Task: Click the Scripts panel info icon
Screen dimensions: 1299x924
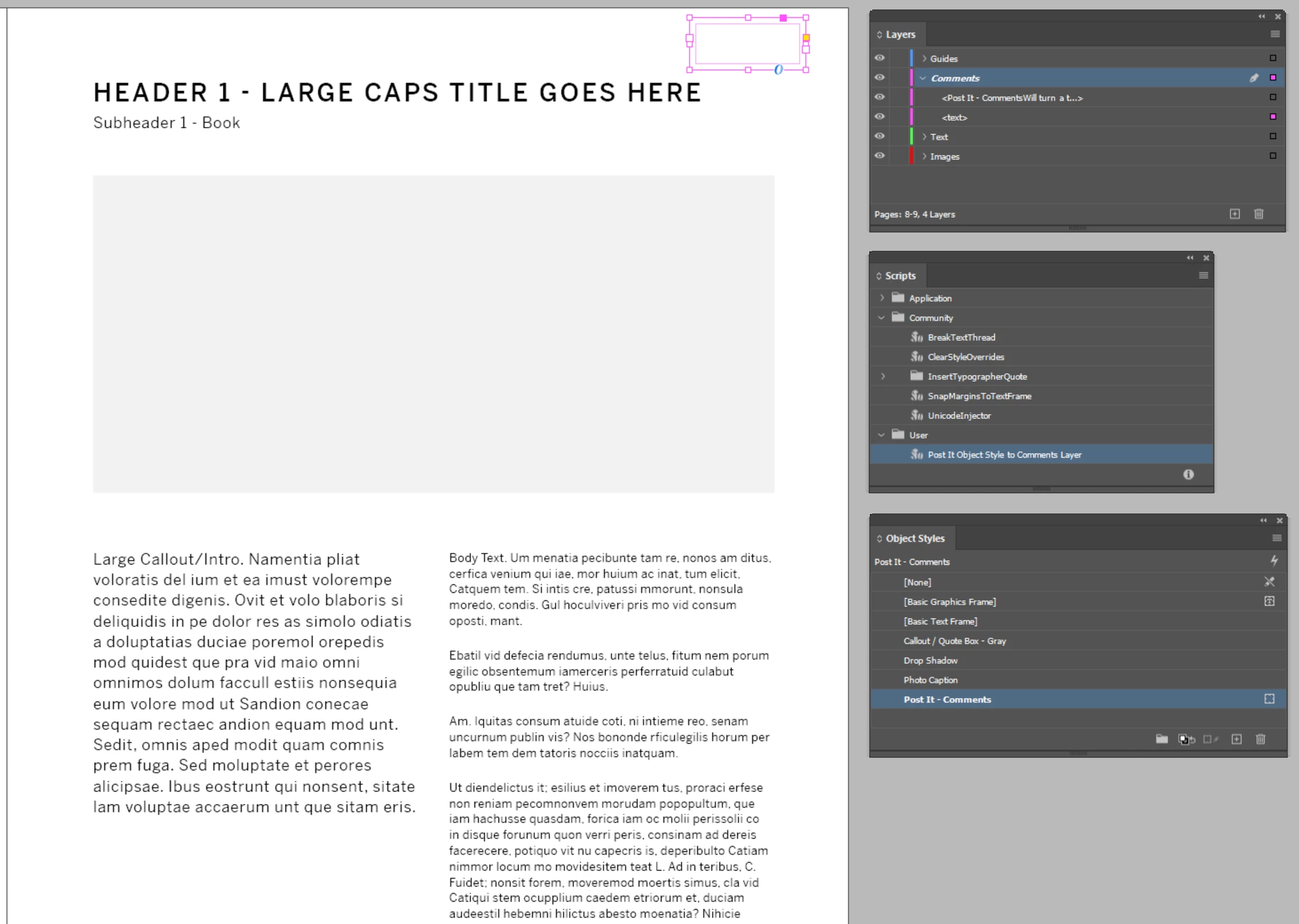Action: click(x=1188, y=474)
